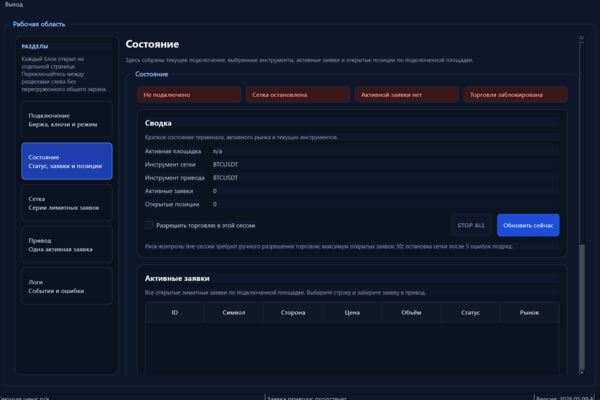Viewport: 600px width, 400px height.
Task: Click the Открытые позиции row label
Action: coord(172,204)
